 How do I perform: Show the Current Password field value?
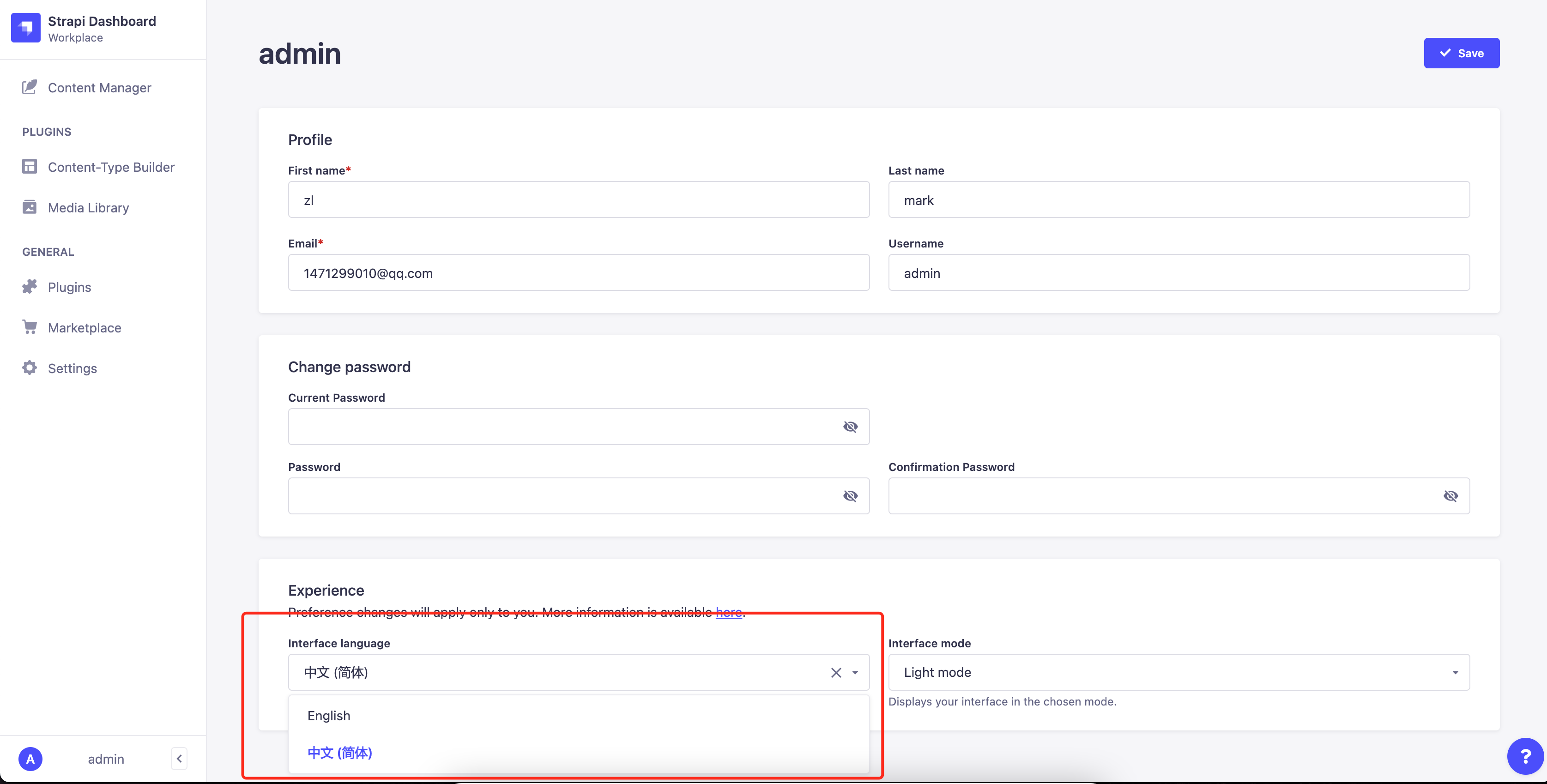(x=850, y=427)
